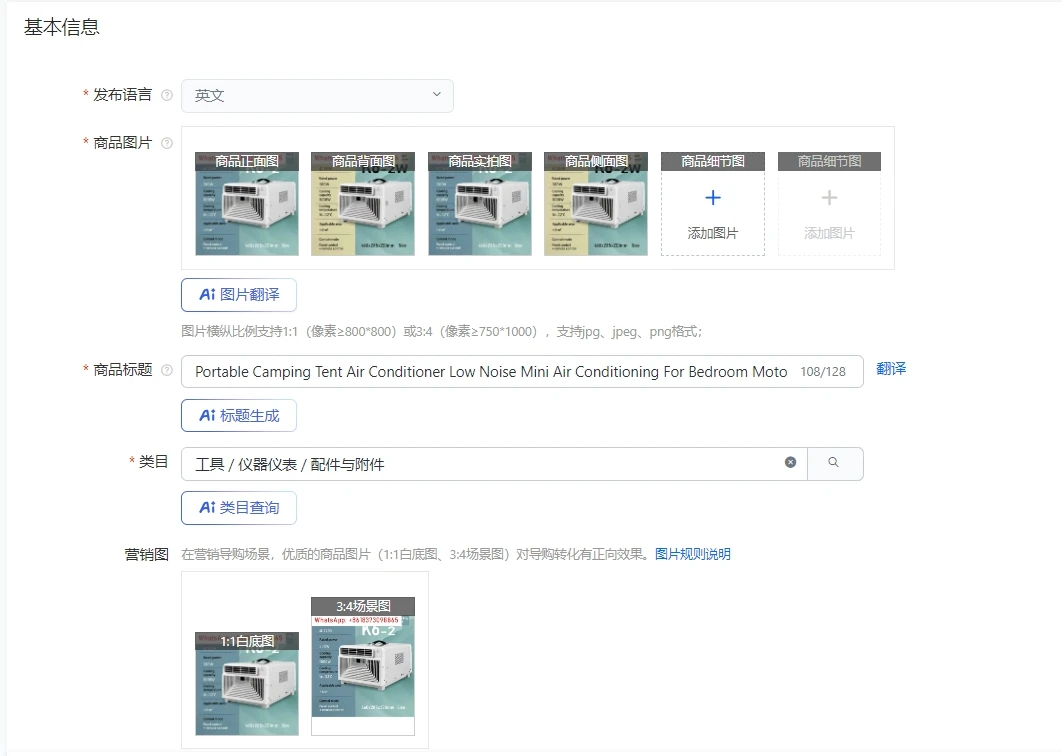Click into the 商品标题 input field
This screenshot has height=756, width=1062.
click(522, 371)
